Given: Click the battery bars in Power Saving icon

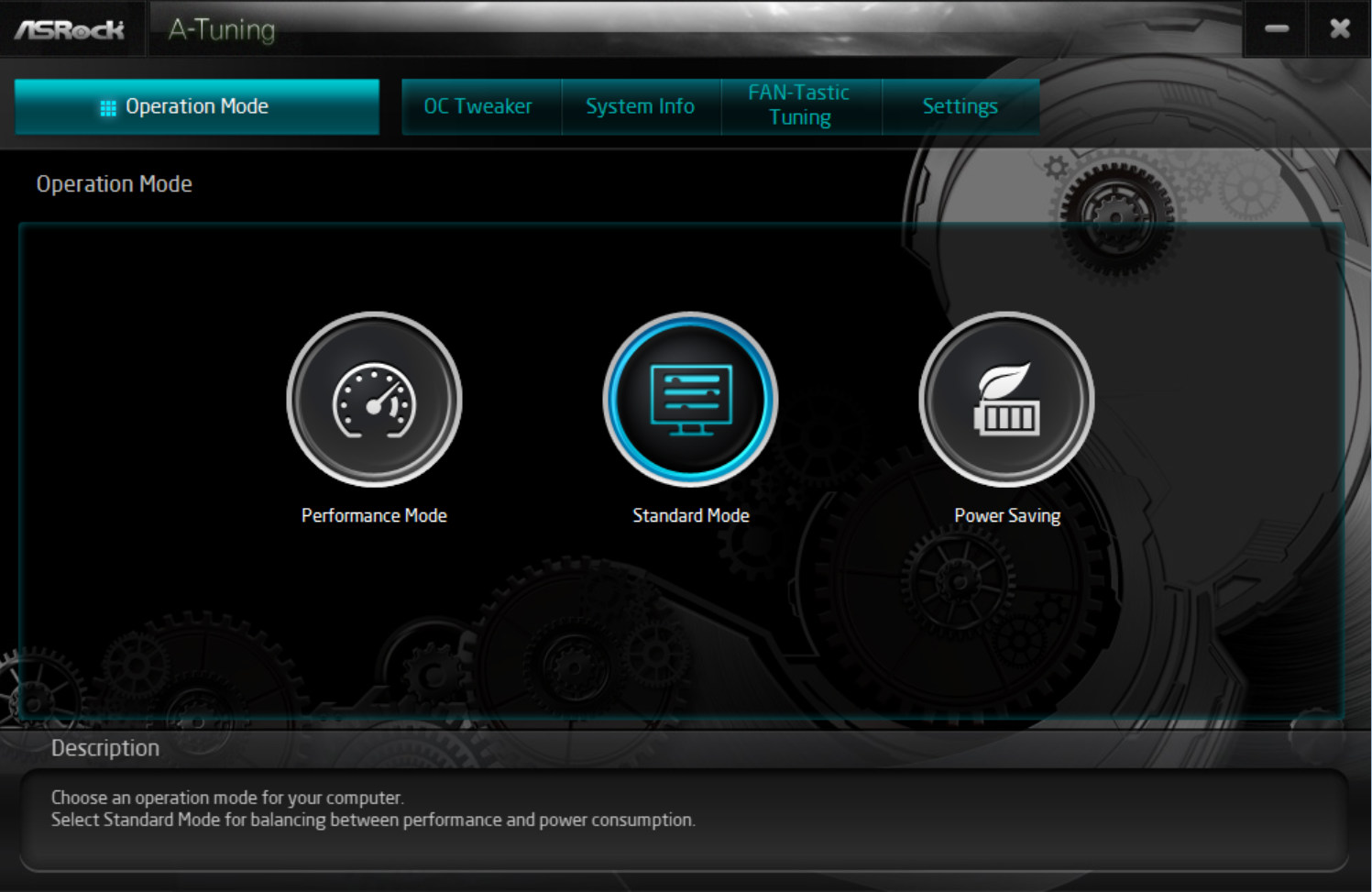Looking at the screenshot, I should pos(1008,417).
